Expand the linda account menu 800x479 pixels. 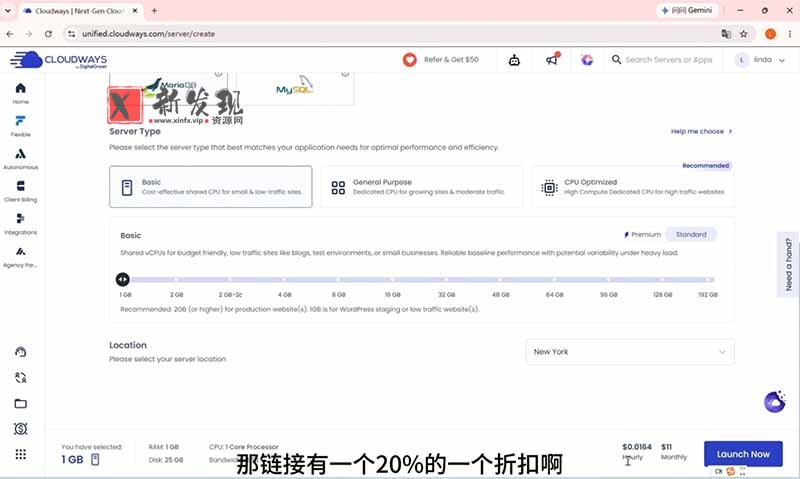point(760,60)
